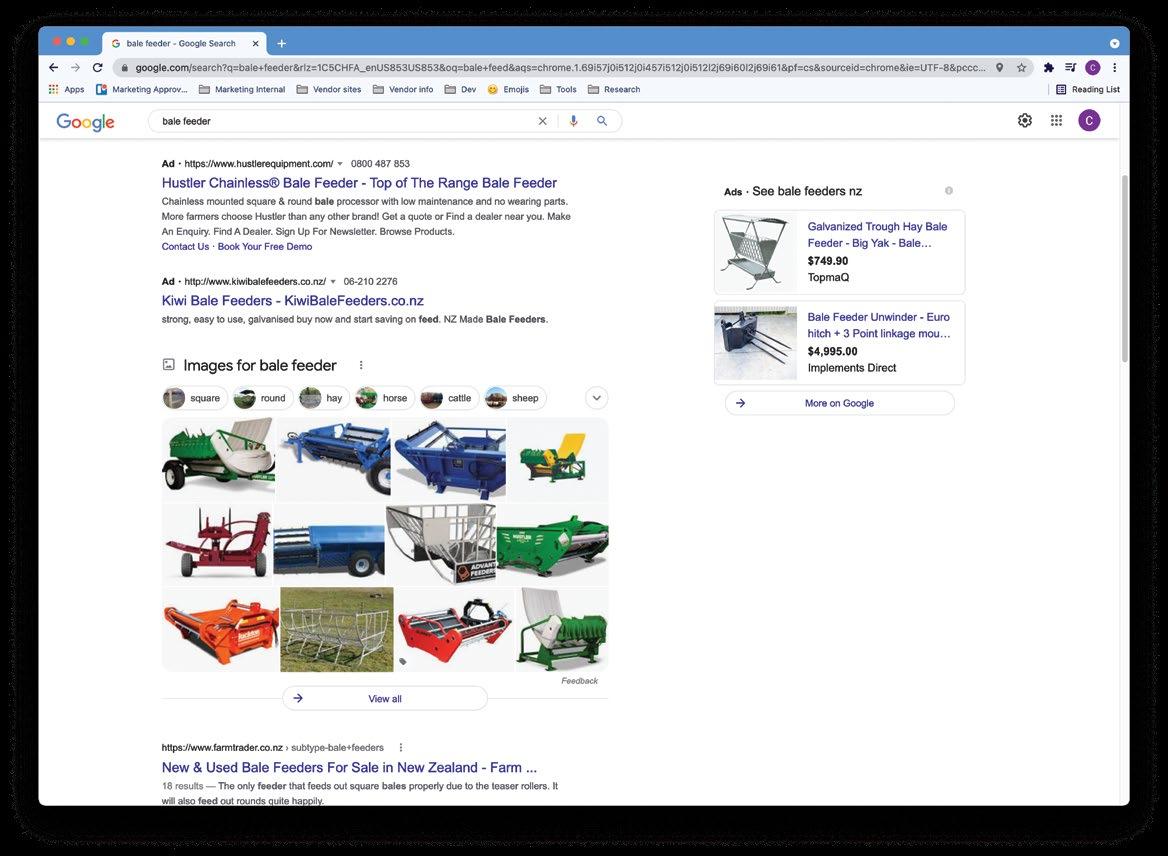The image size is (1168, 856).
Task: Click the ads info icon beside See bale feeders nz
Action: click(948, 191)
